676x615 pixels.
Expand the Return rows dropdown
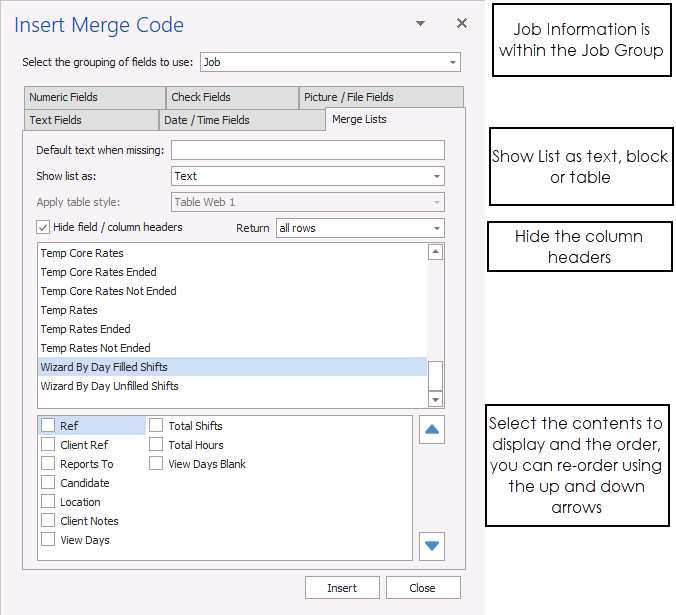[x=437, y=229]
